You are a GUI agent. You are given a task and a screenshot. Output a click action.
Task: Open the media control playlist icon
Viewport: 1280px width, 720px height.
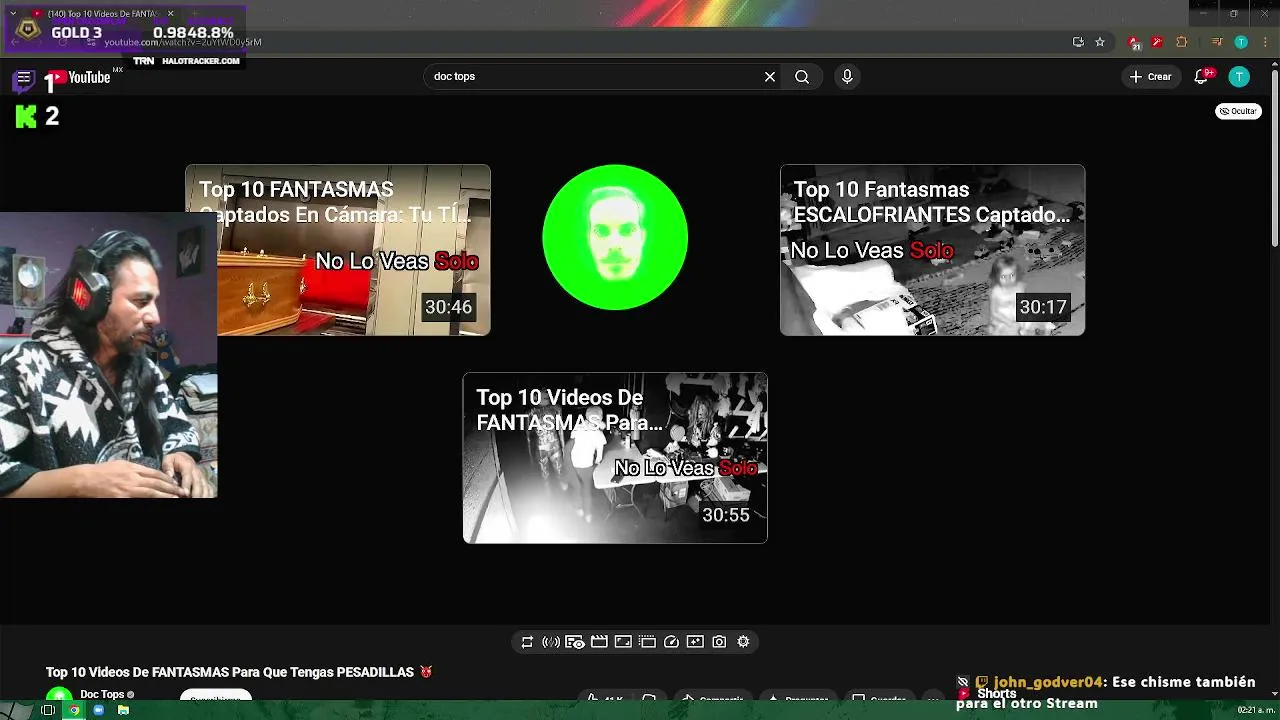pyautogui.click(x=1217, y=42)
